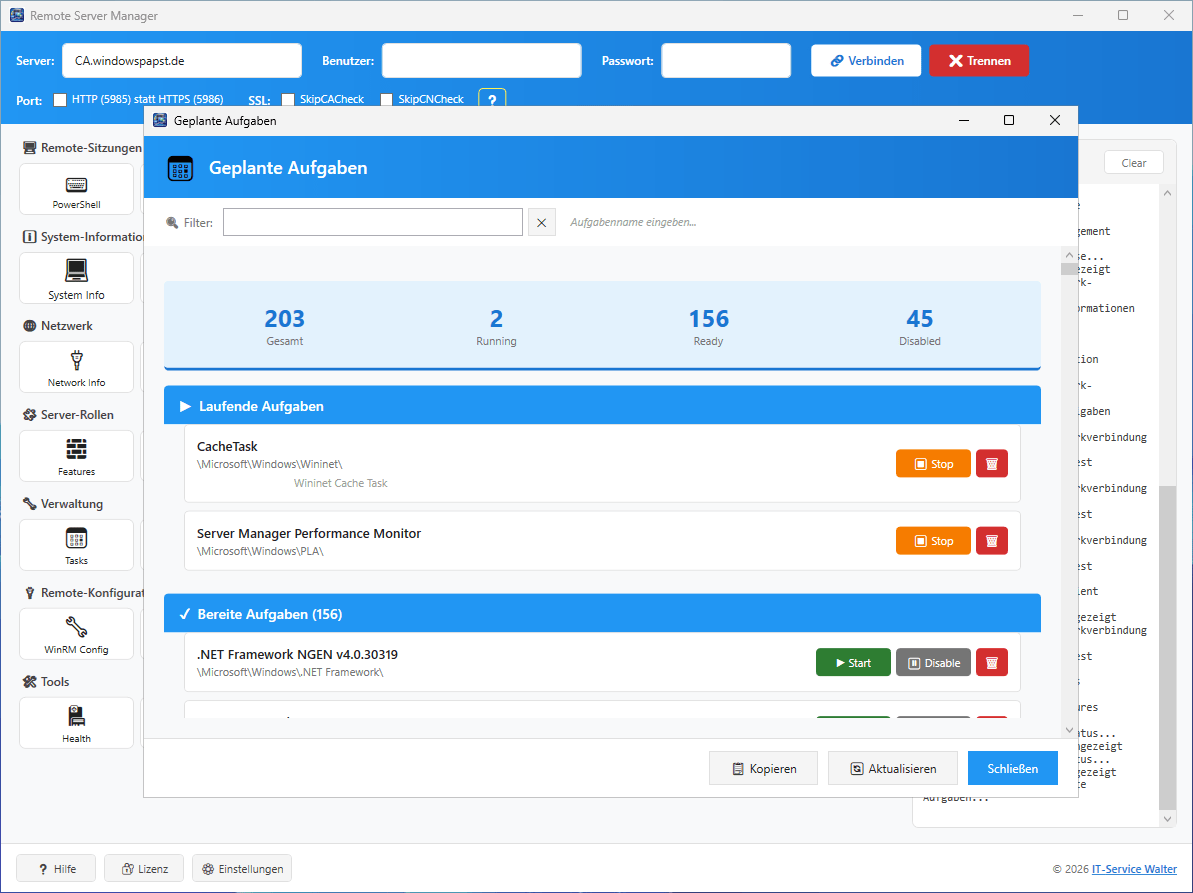Open the System Info tile
Screen dimensions: 1193x893
click(x=77, y=278)
